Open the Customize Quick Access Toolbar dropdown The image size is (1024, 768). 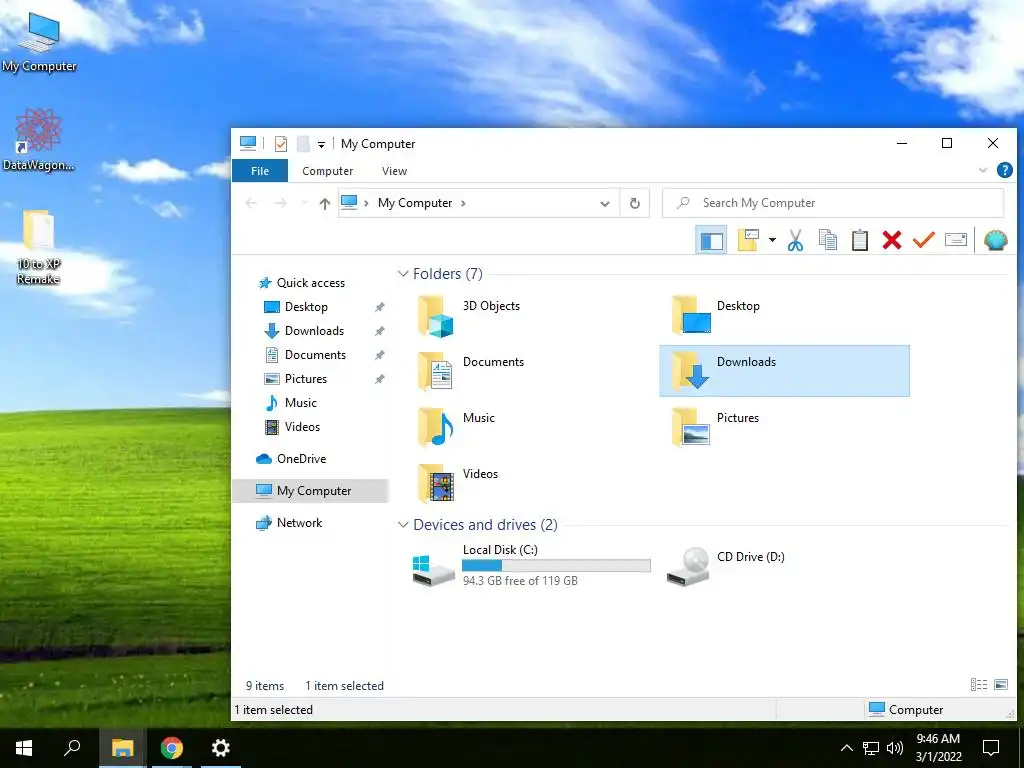pyautogui.click(x=321, y=144)
